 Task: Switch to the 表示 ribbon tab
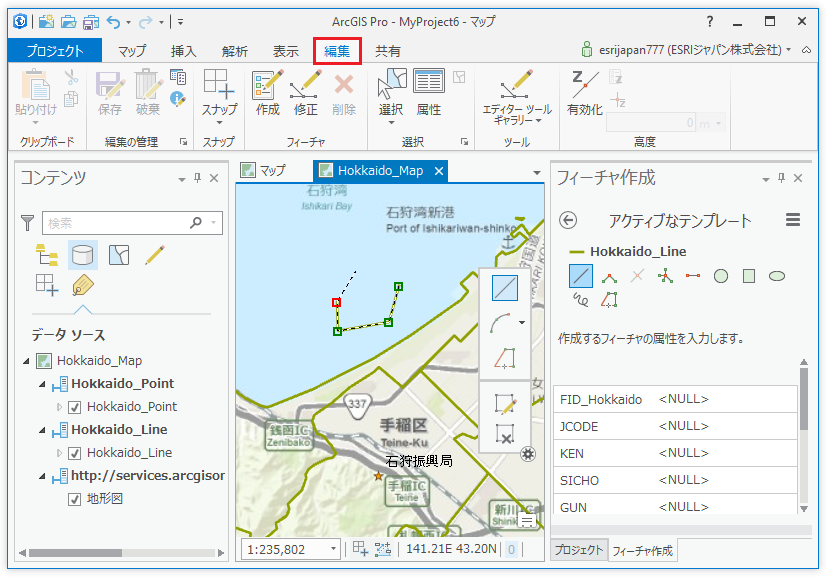tap(286, 51)
